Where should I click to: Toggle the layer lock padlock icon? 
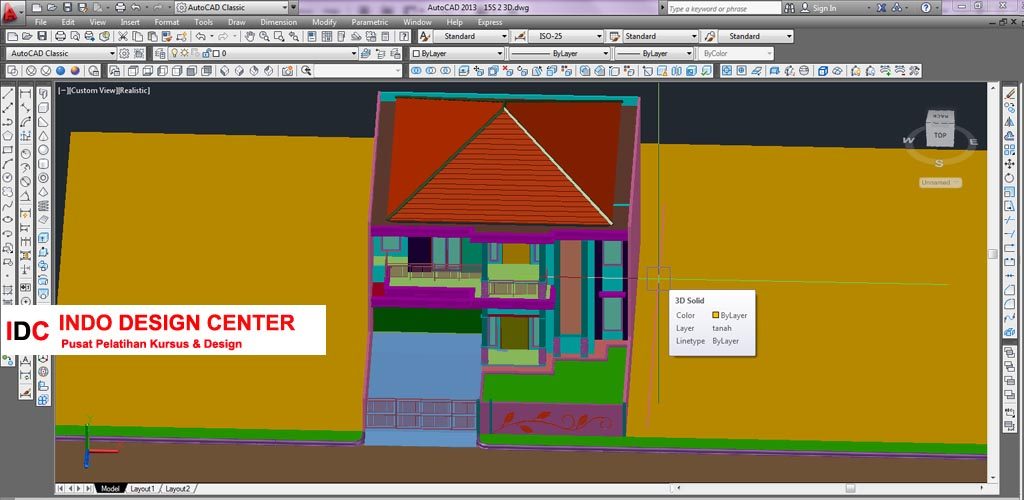point(204,54)
